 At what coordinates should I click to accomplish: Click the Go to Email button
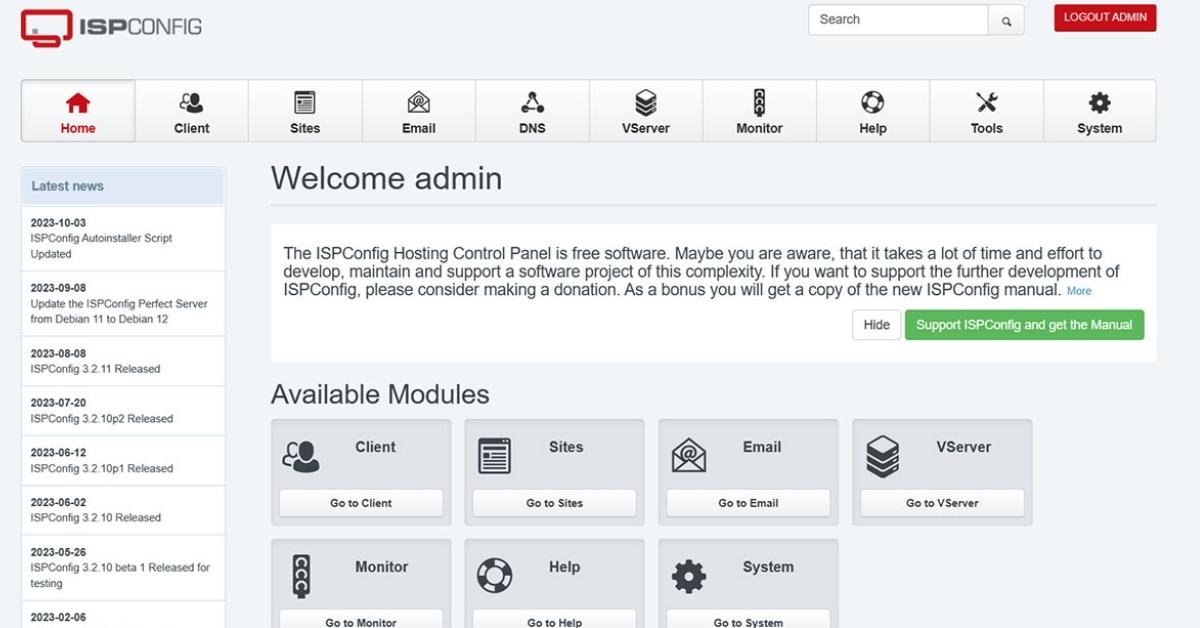point(748,503)
